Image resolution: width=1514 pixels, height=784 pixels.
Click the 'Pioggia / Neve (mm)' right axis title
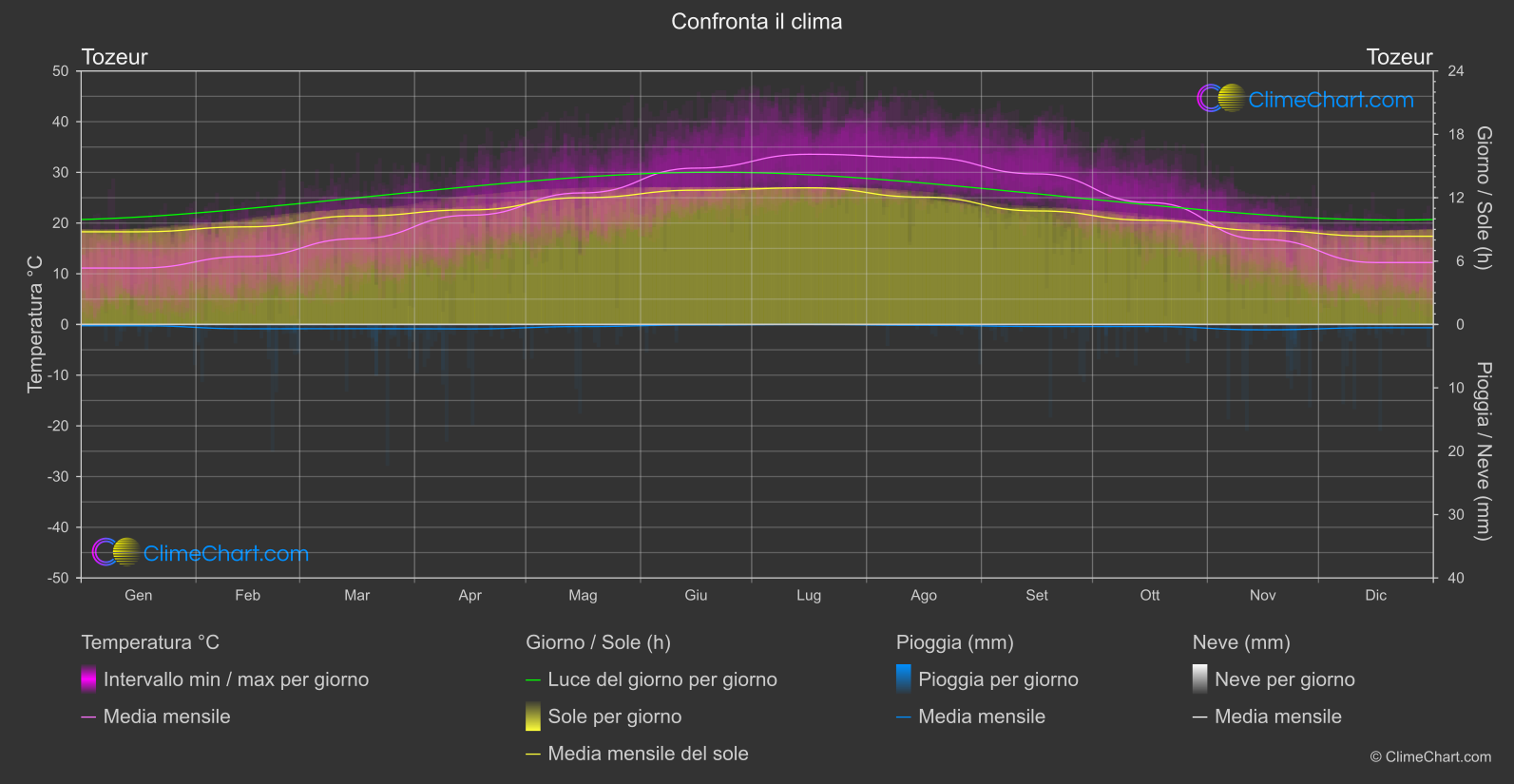[x=1483, y=451]
